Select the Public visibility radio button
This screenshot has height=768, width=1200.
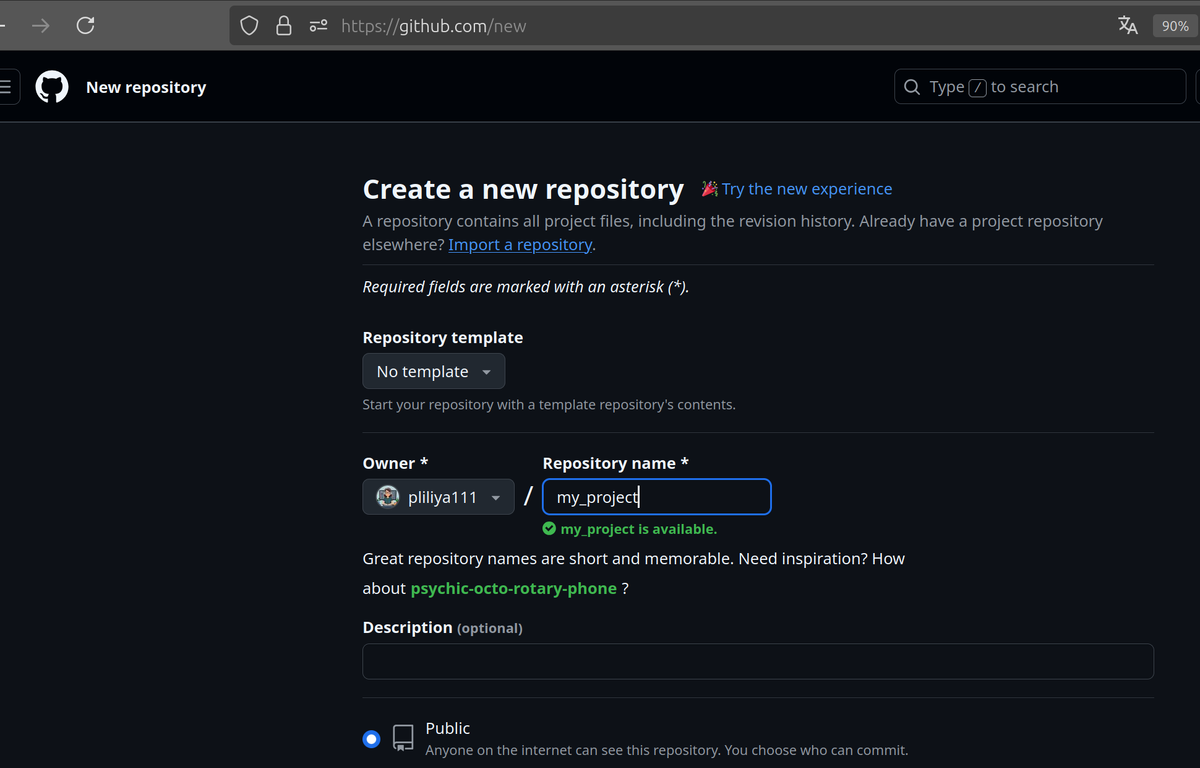[372, 739]
